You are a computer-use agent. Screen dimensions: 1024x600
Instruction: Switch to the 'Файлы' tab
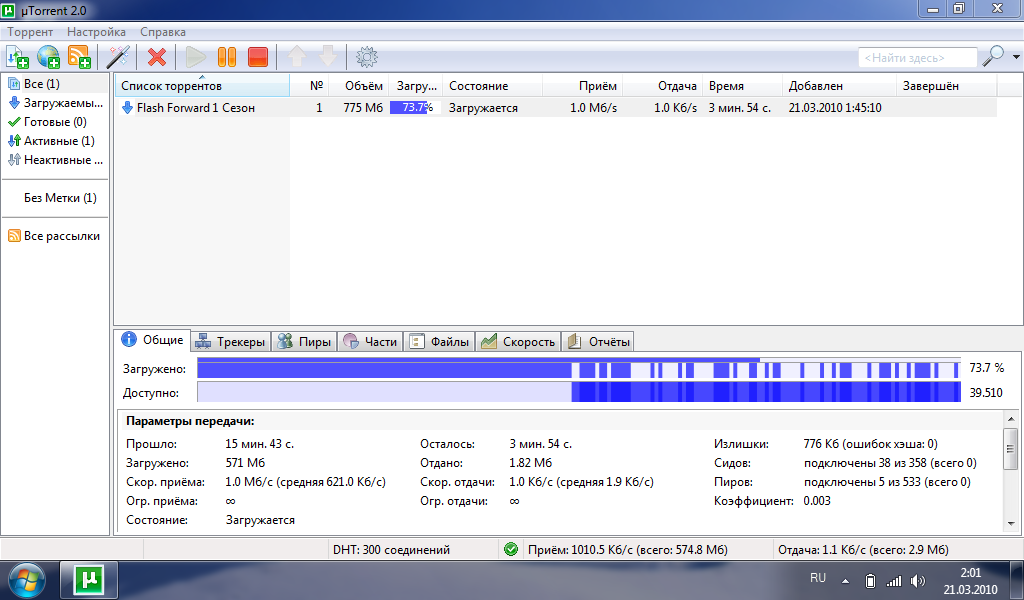pos(440,341)
